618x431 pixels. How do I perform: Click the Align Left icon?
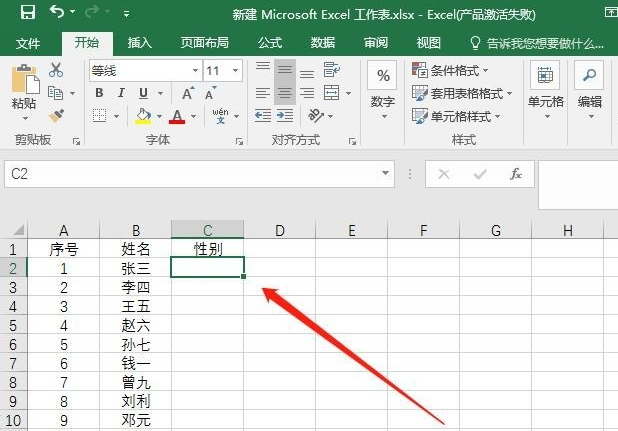coord(263,93)
